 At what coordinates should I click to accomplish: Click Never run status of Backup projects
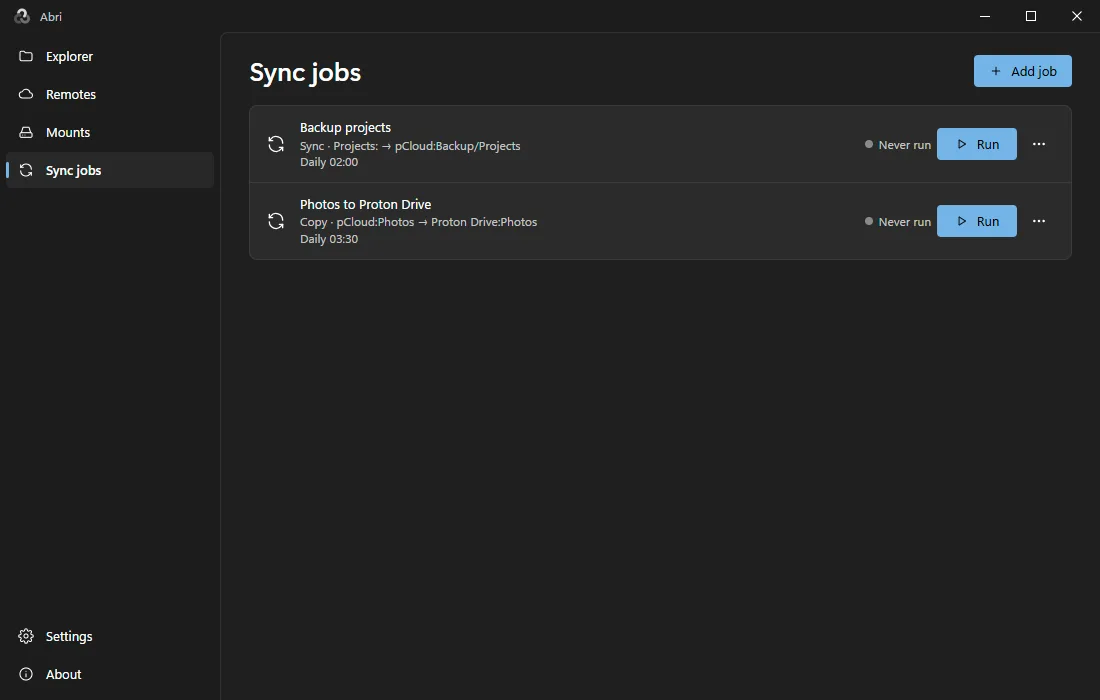pyautogui.click(x=897, y=144)
